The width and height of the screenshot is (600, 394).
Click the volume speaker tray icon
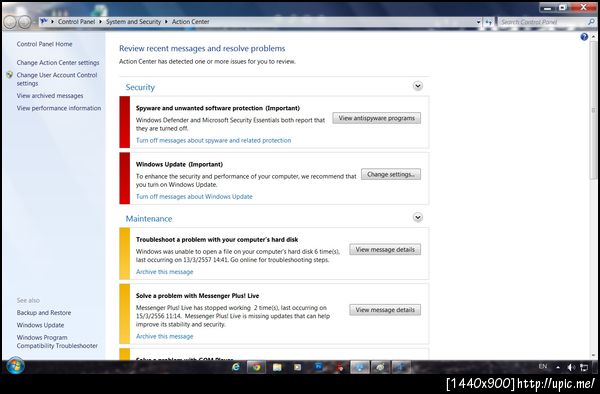(x=571, y=368)
